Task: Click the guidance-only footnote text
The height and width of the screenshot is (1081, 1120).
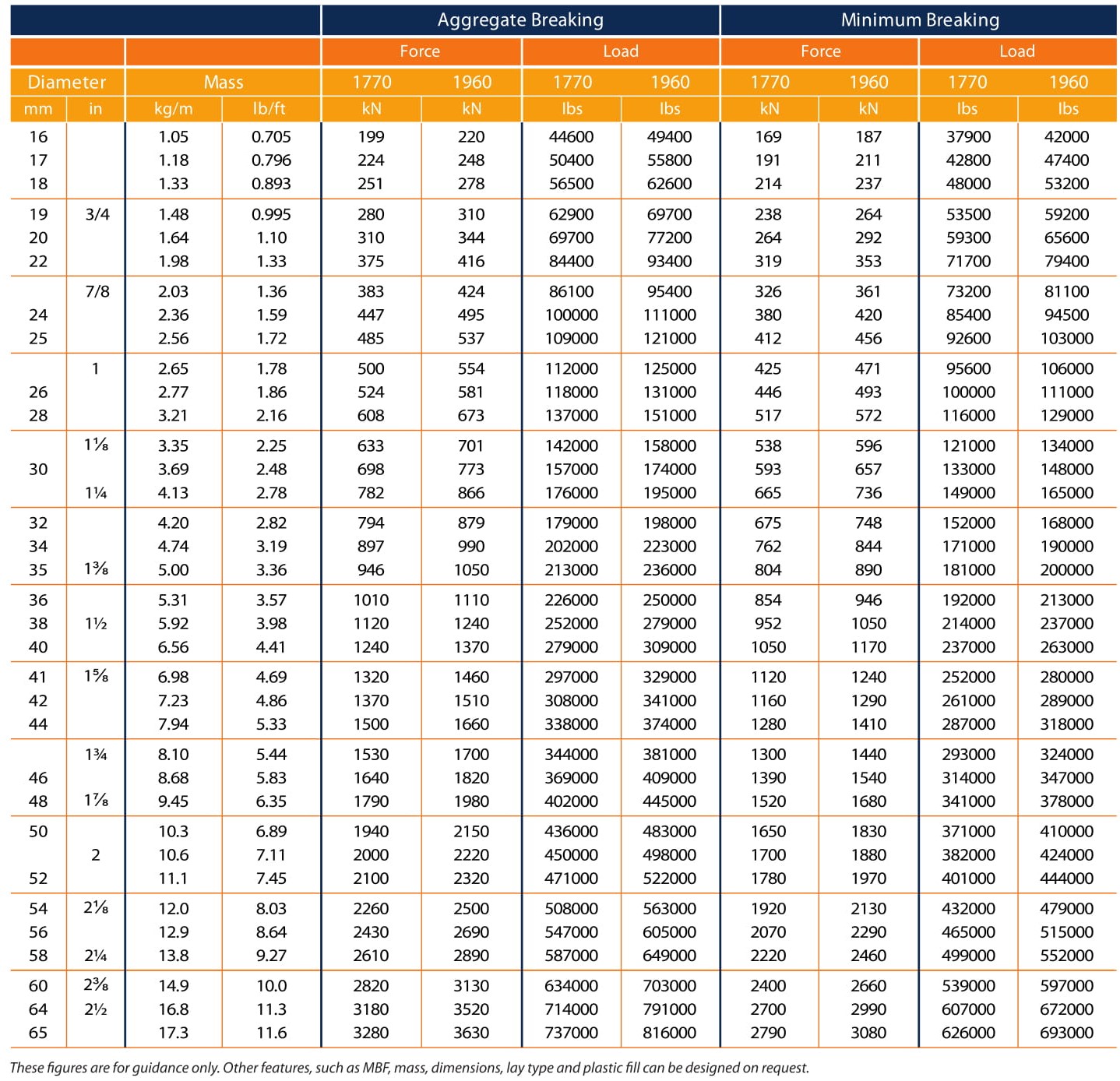Action: pyautogui.click(x=410, y=1068)
